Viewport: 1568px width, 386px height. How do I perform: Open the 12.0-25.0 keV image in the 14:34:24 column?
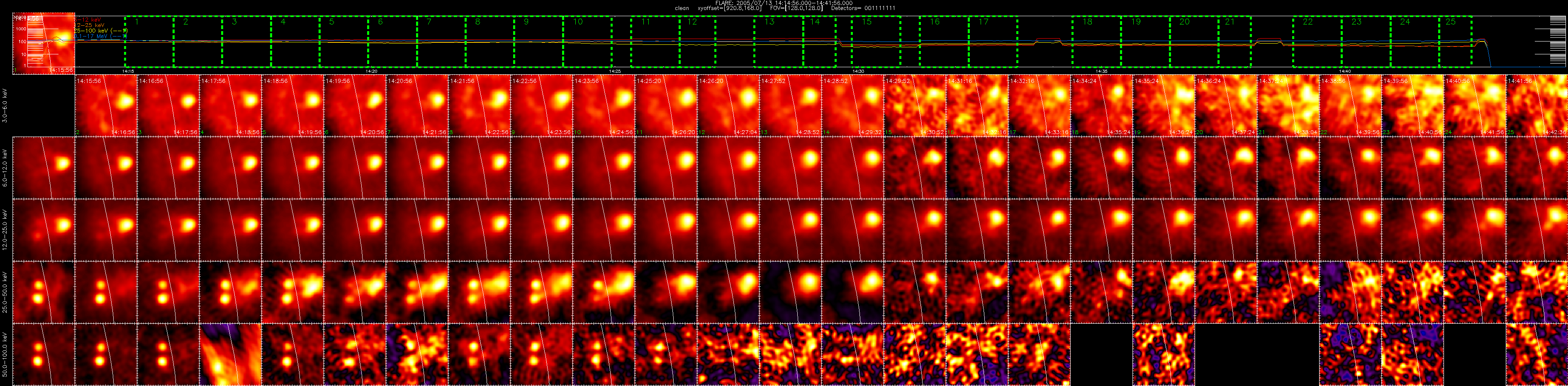click(x=1101, y=230)
